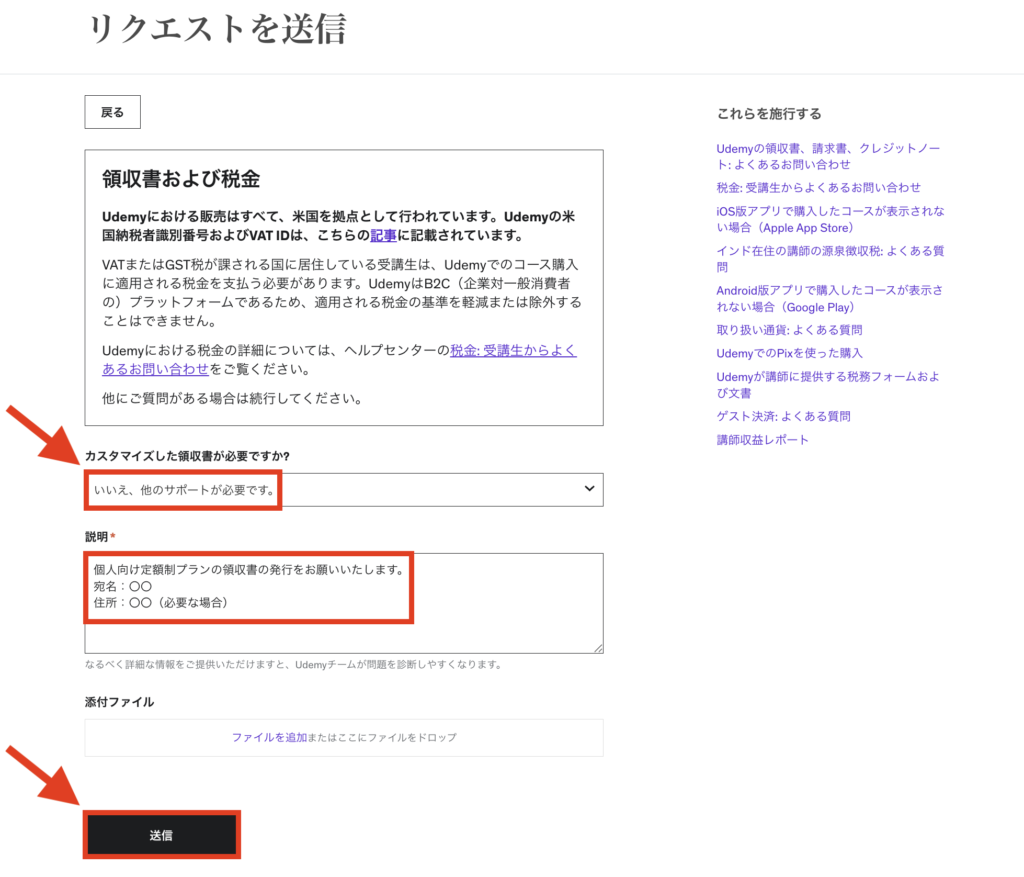The width and height of the screenshot is (1024, 877).
Task: Open the カスタマイズした領収書 dropdown
Action: (343, 490)
